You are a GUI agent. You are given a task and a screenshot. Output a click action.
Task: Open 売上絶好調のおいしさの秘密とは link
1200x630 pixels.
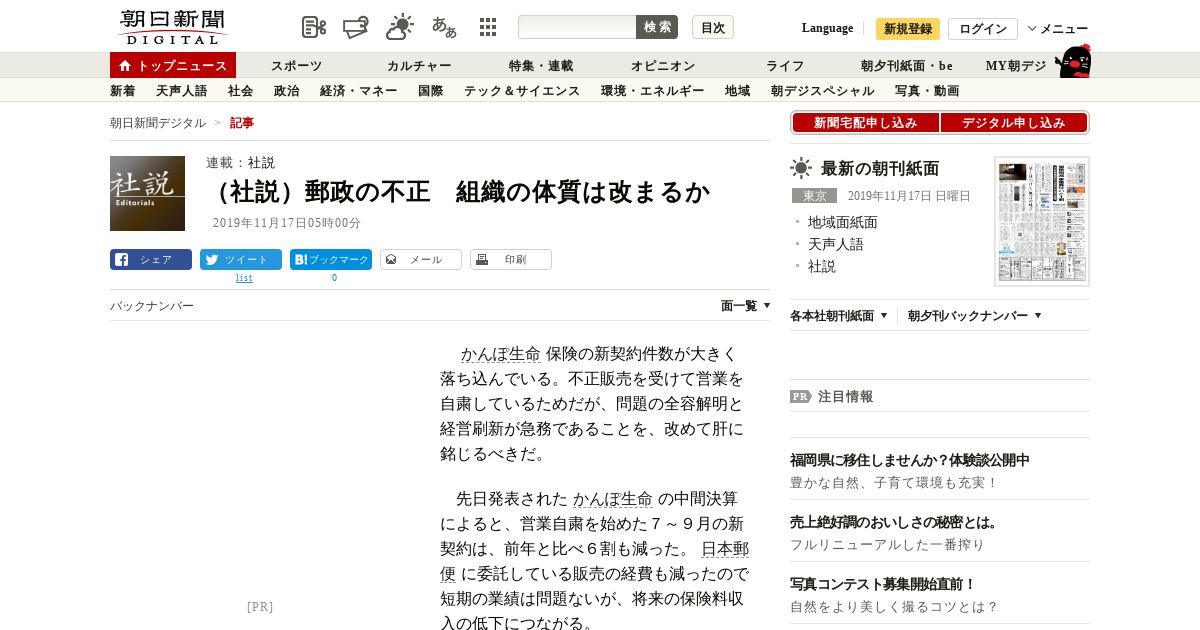coord(894,522)
